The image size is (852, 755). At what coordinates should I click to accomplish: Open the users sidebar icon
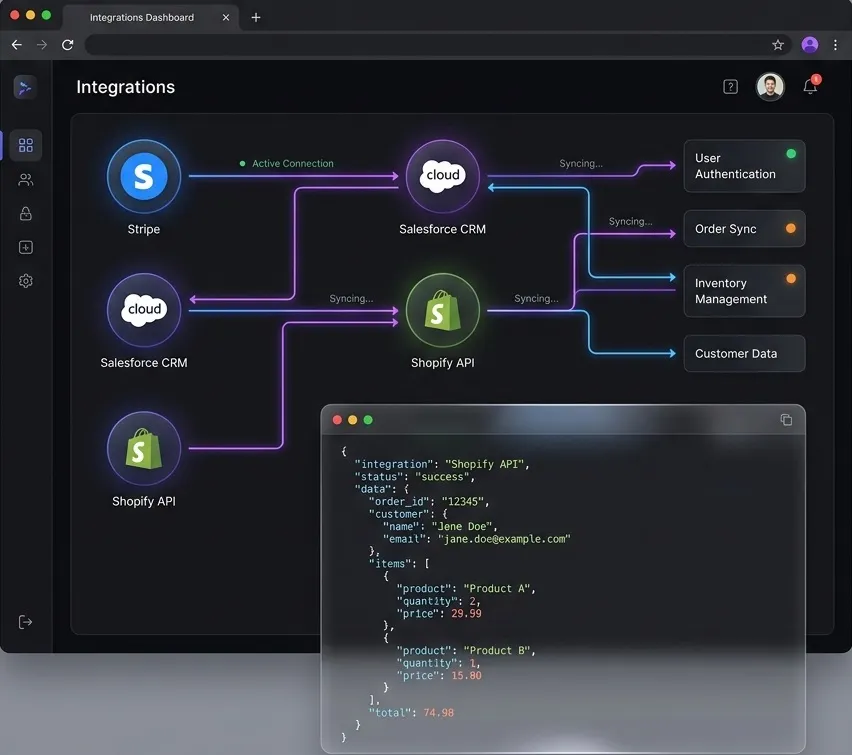click(x=26, y=179)
